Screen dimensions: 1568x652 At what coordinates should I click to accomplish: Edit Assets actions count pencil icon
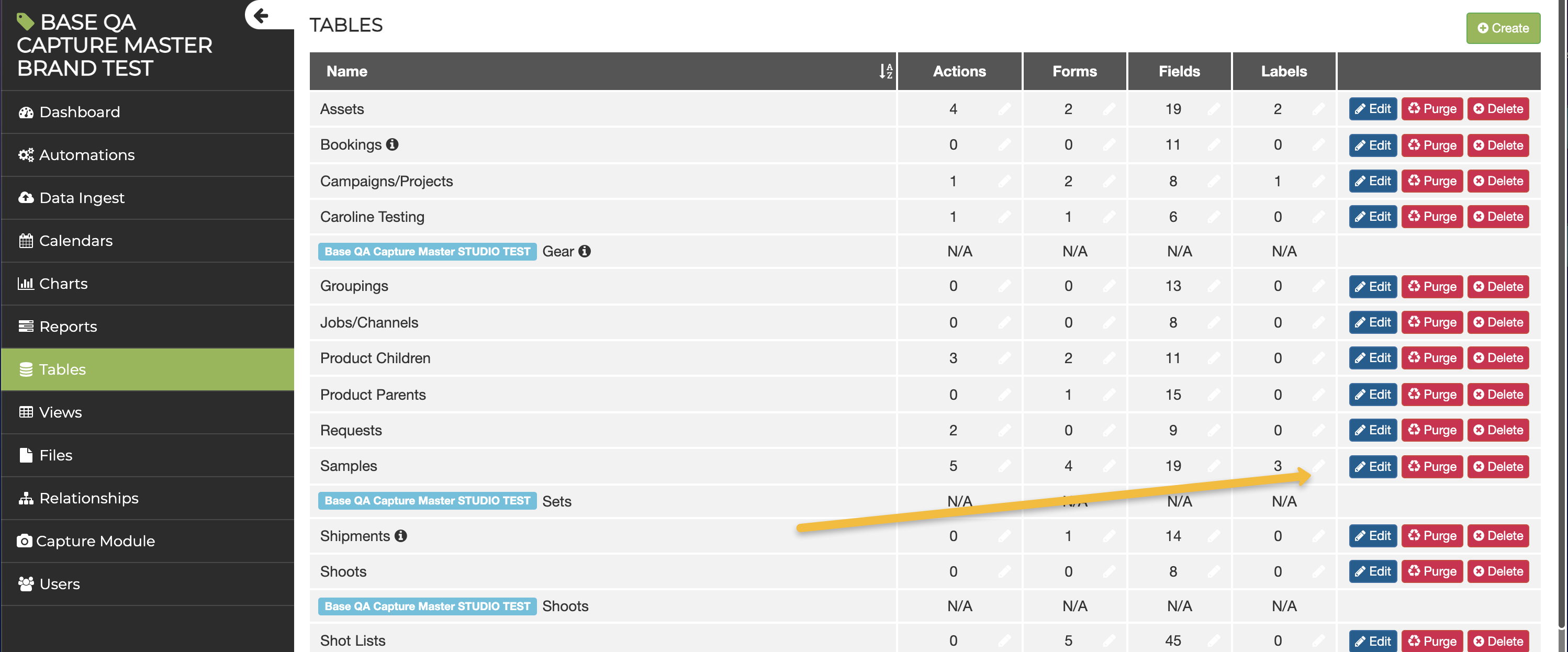tap(1004, 109)
